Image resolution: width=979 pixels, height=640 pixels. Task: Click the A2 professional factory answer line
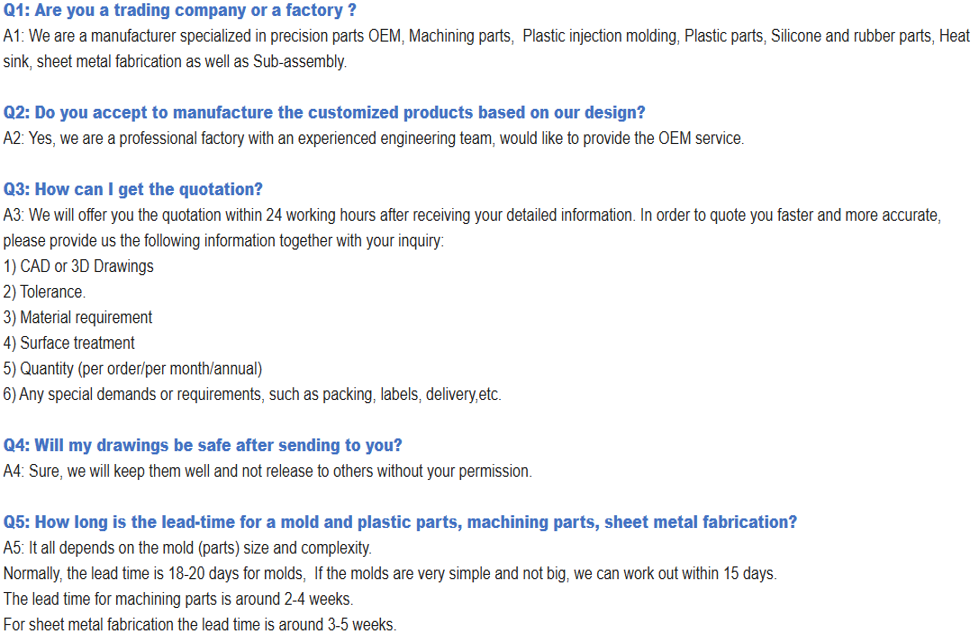click(x=373, y=138)
